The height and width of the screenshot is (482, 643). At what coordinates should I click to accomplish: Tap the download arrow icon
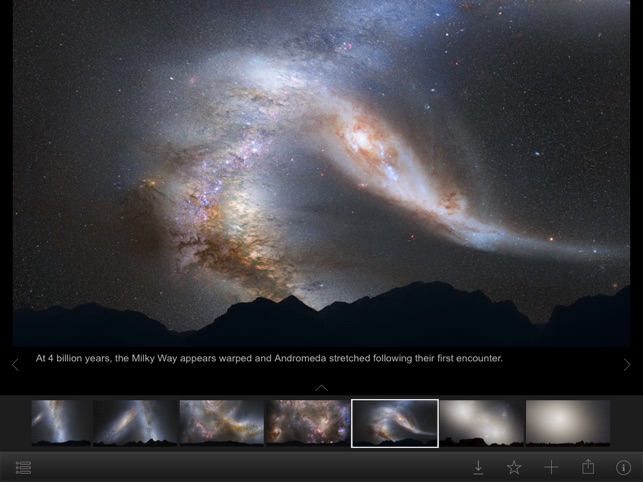point(478,467)
